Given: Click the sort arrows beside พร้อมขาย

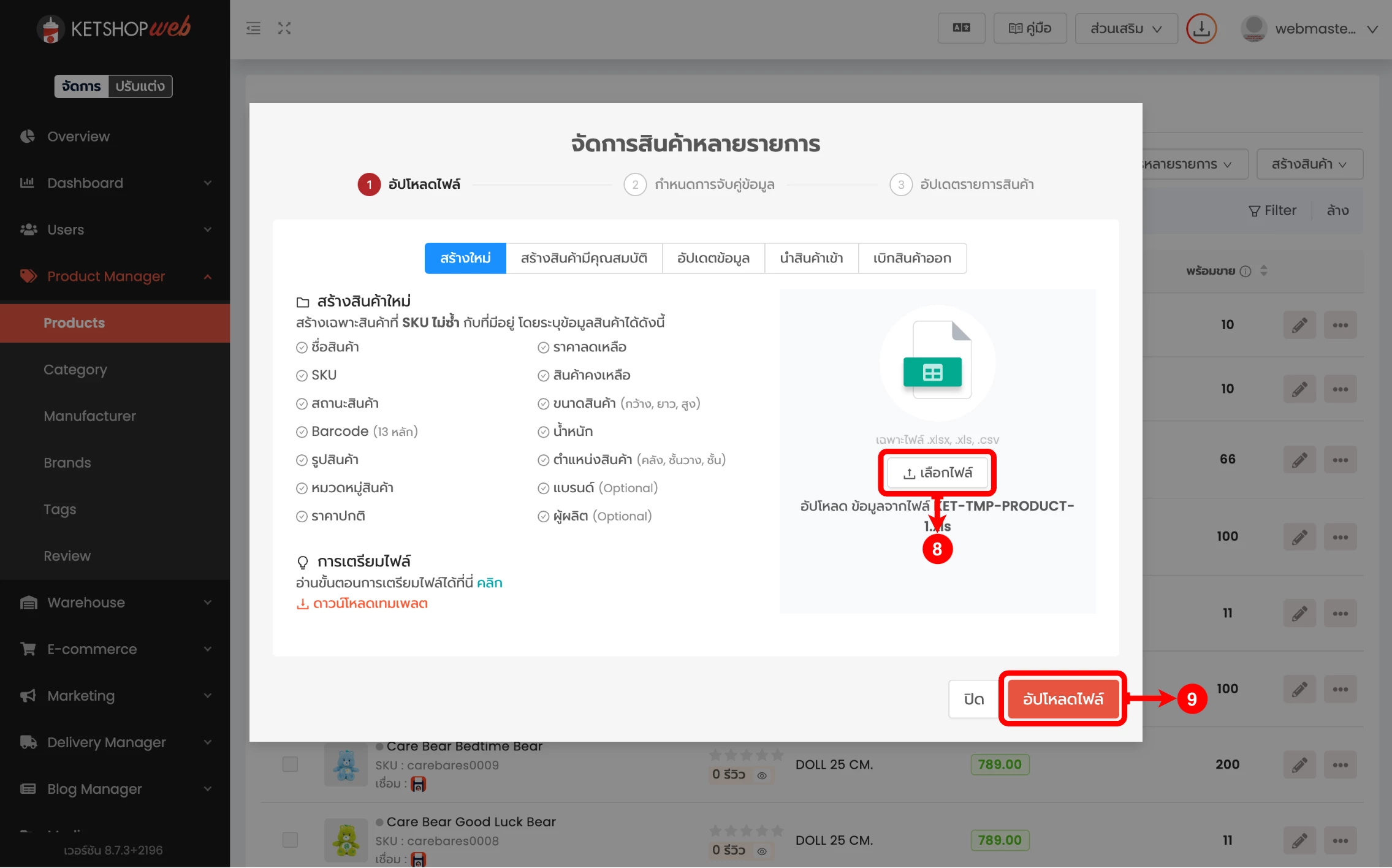Looking at the screenshot, I should 1264,271.
